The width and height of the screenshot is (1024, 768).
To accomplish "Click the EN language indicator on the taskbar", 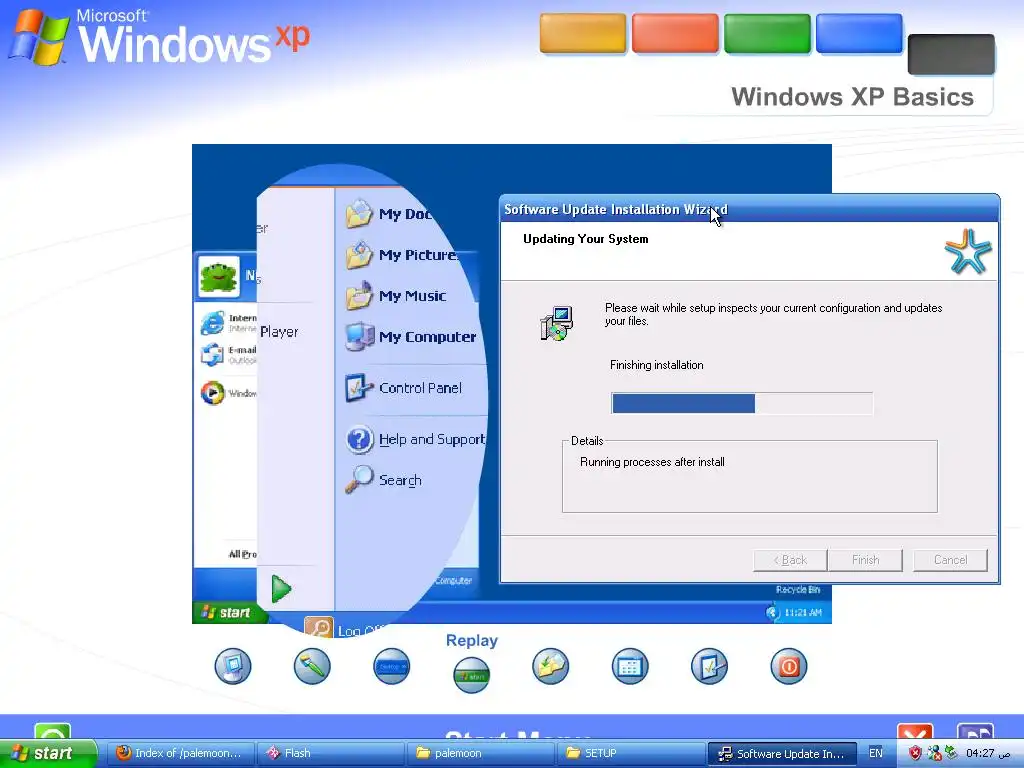I will pos(876,754).
